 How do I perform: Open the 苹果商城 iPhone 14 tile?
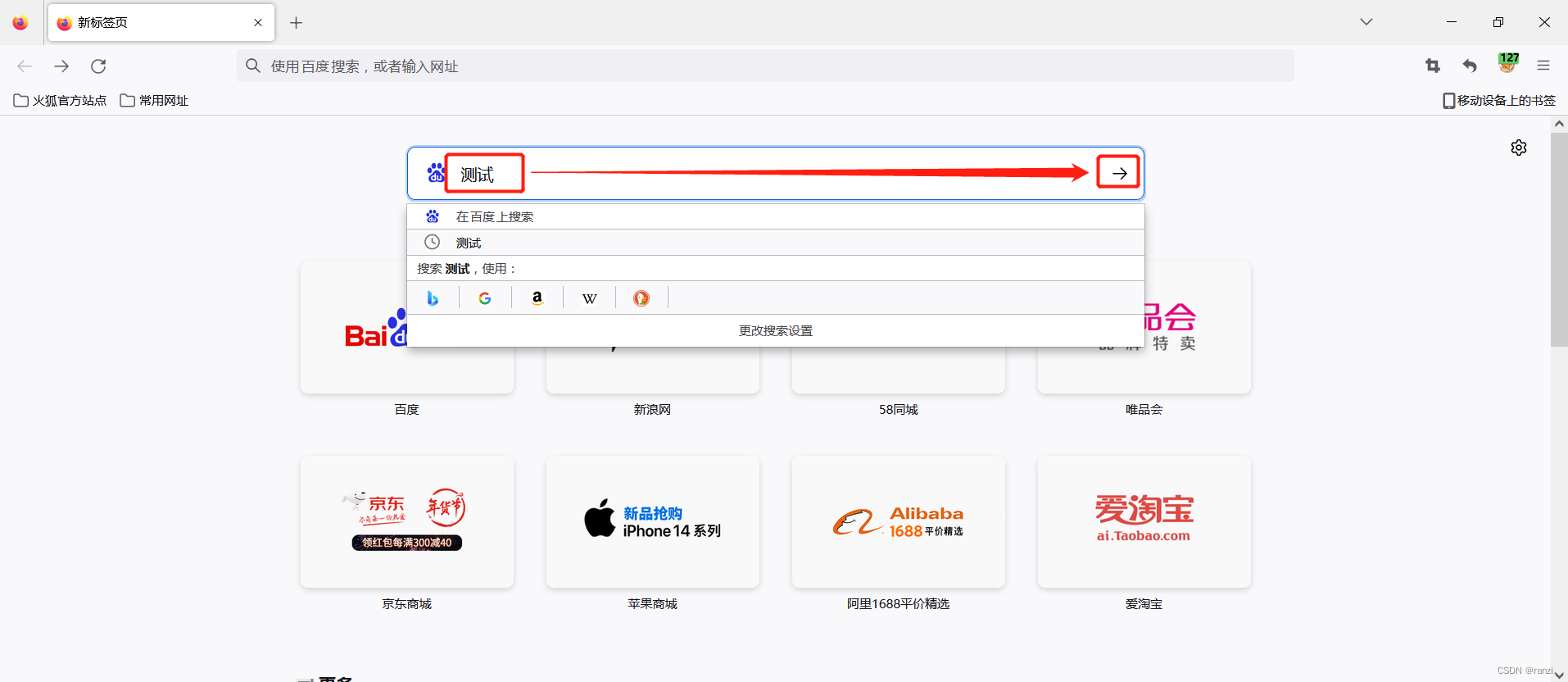(x=653, y=521)
